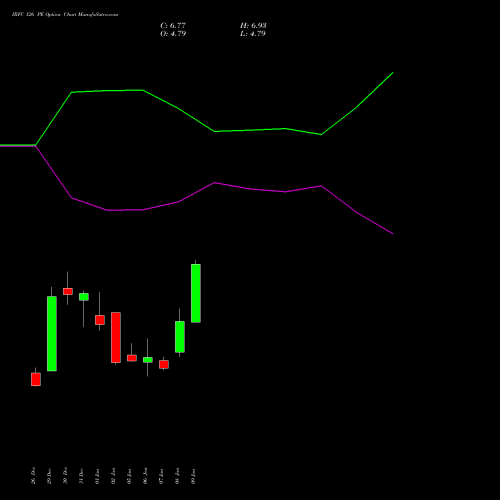Viewport: 500px width, 500px height.
Task: Select the tall green candlestick for 29 Dec
Action: pos(52,333)
